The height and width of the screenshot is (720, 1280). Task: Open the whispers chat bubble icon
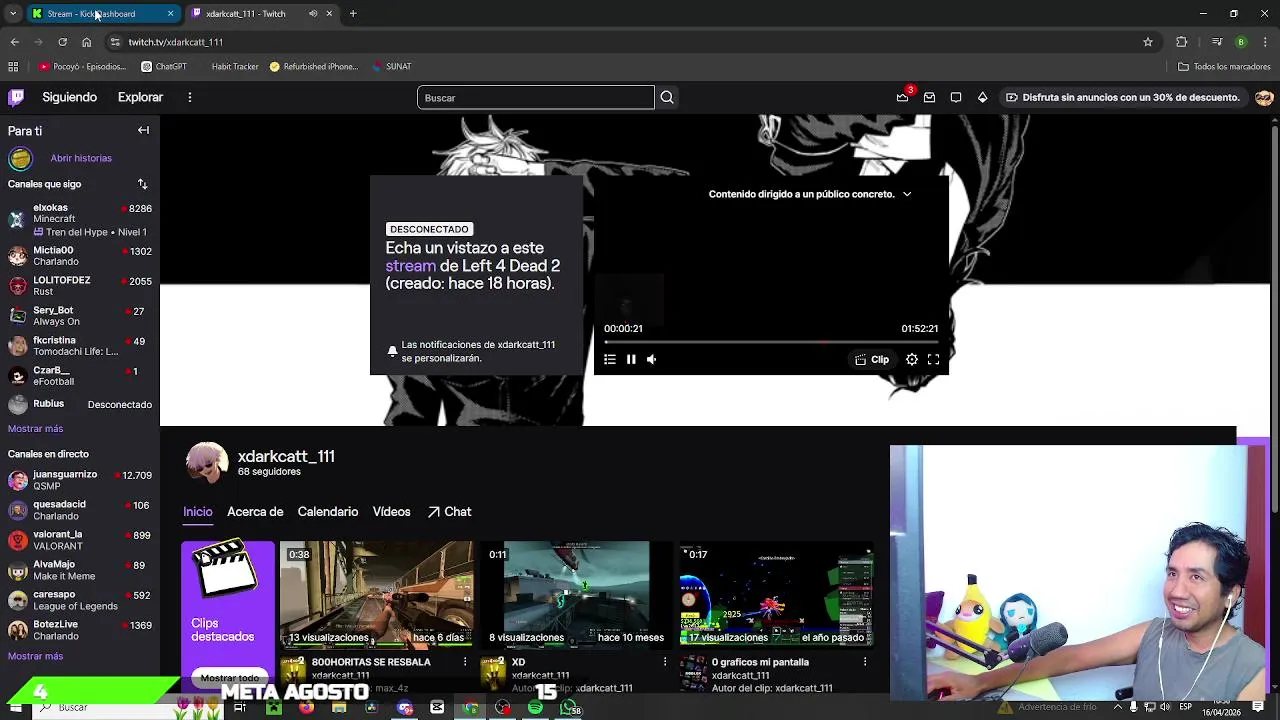(x=956, y=97)
